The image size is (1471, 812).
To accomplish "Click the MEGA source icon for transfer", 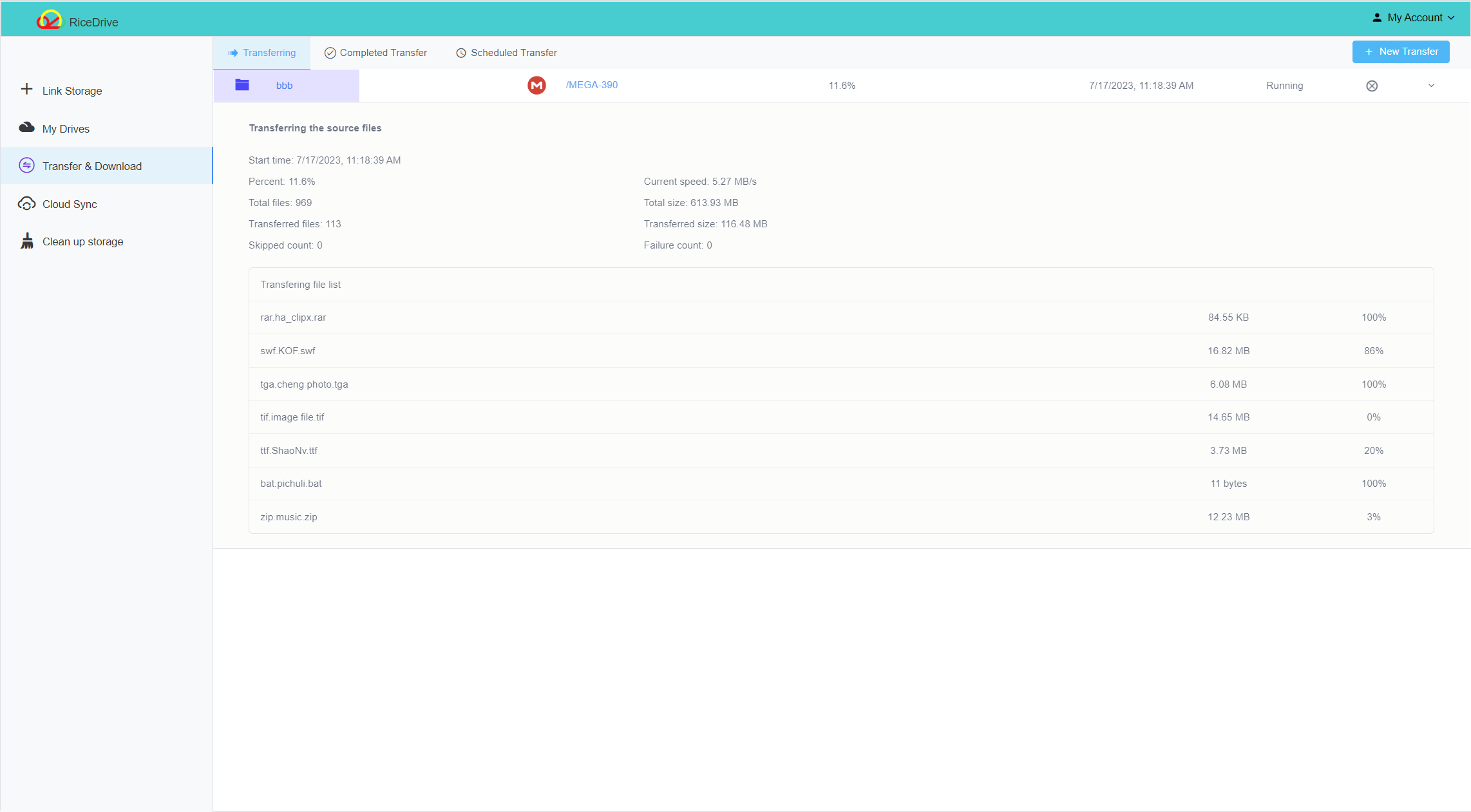I will tap(537, 85).
